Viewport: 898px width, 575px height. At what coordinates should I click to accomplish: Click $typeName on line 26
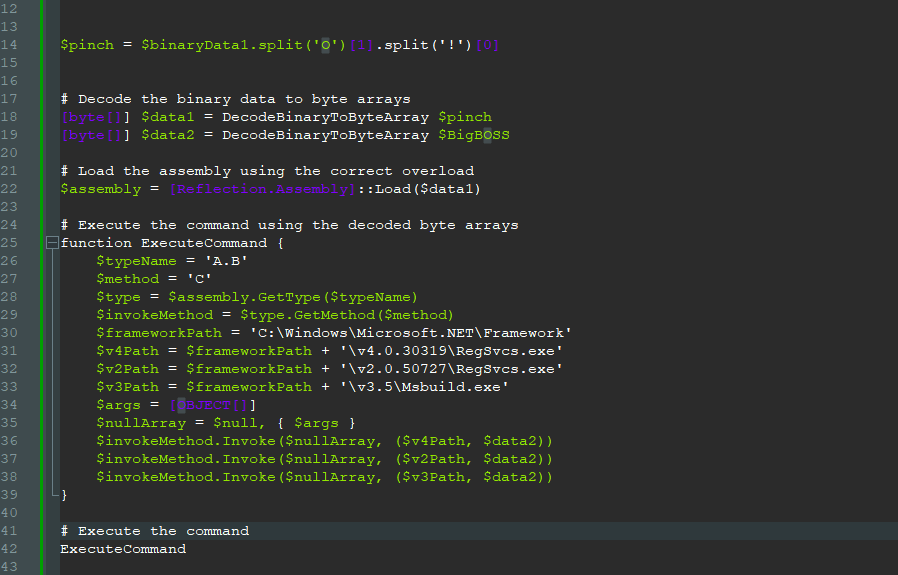click(x=136, y=261)
